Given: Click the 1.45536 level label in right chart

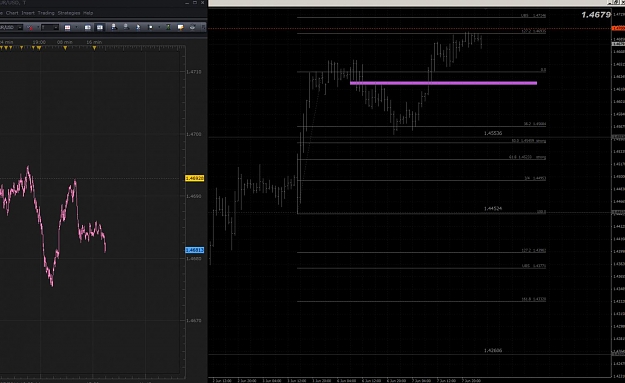Looking at the screenshot, I should (493, 133).
